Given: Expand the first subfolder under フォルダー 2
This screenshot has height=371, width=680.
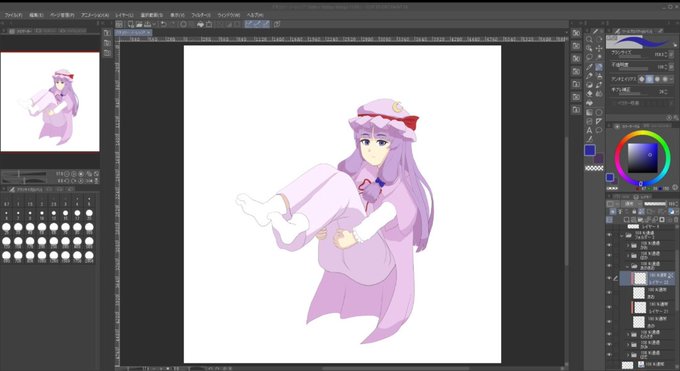Looking at the screenshot, I should coord(628,245).
